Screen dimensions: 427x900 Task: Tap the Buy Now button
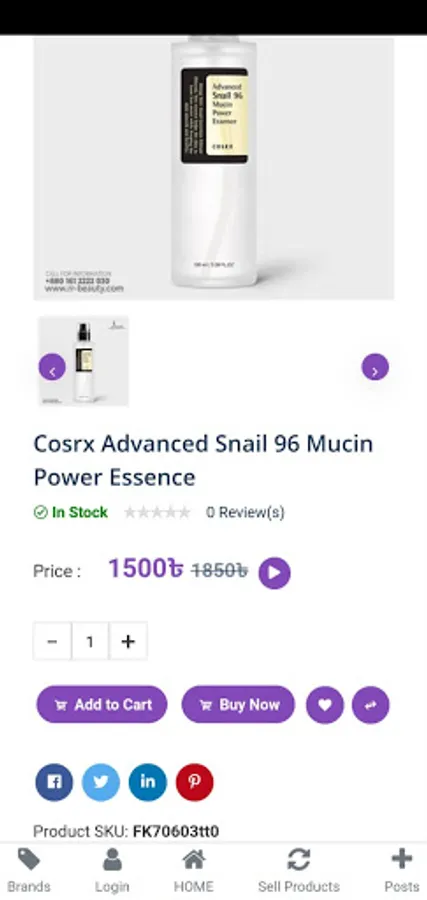tap(238, 704)
